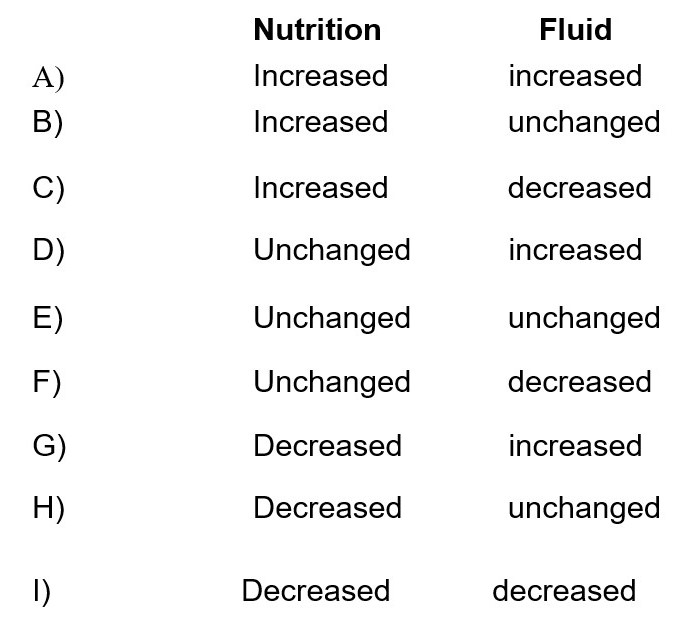Screen dimensions: 689x626
Task: Select option D) label
Action: coord(49,250)
